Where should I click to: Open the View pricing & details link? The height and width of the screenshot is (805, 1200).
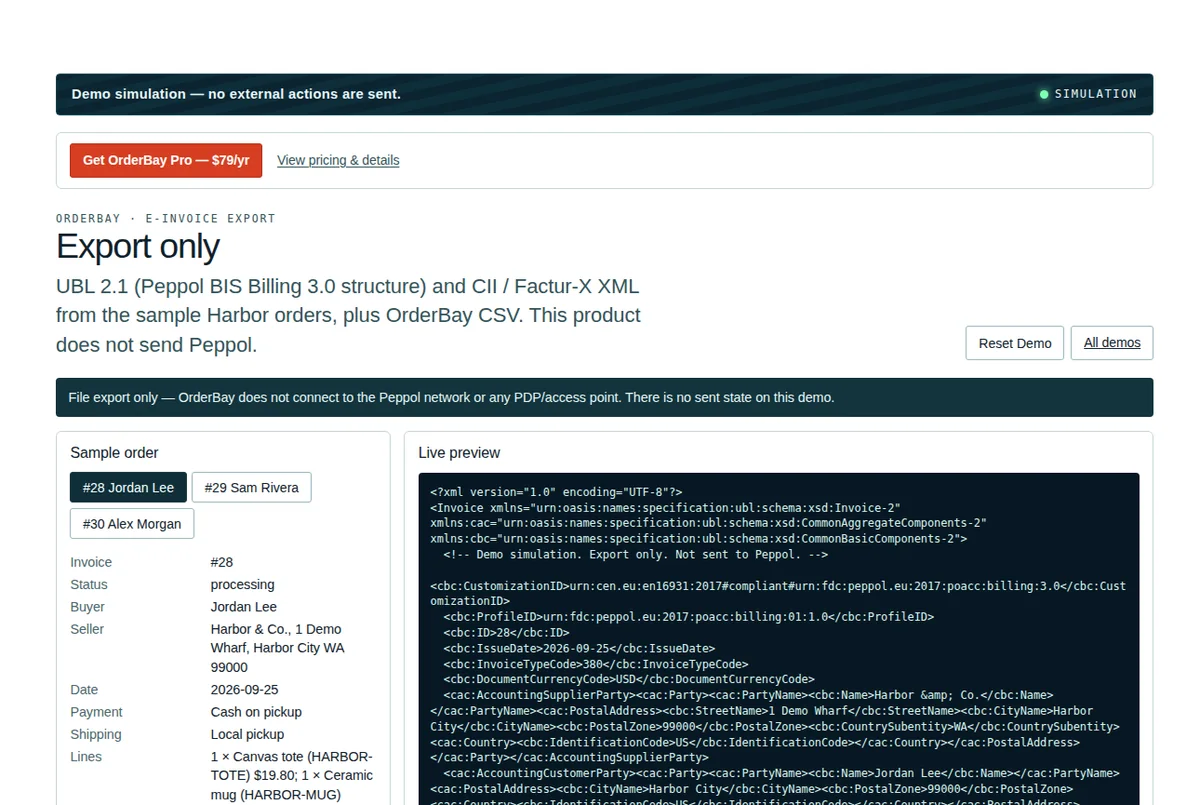coord(338,160)
